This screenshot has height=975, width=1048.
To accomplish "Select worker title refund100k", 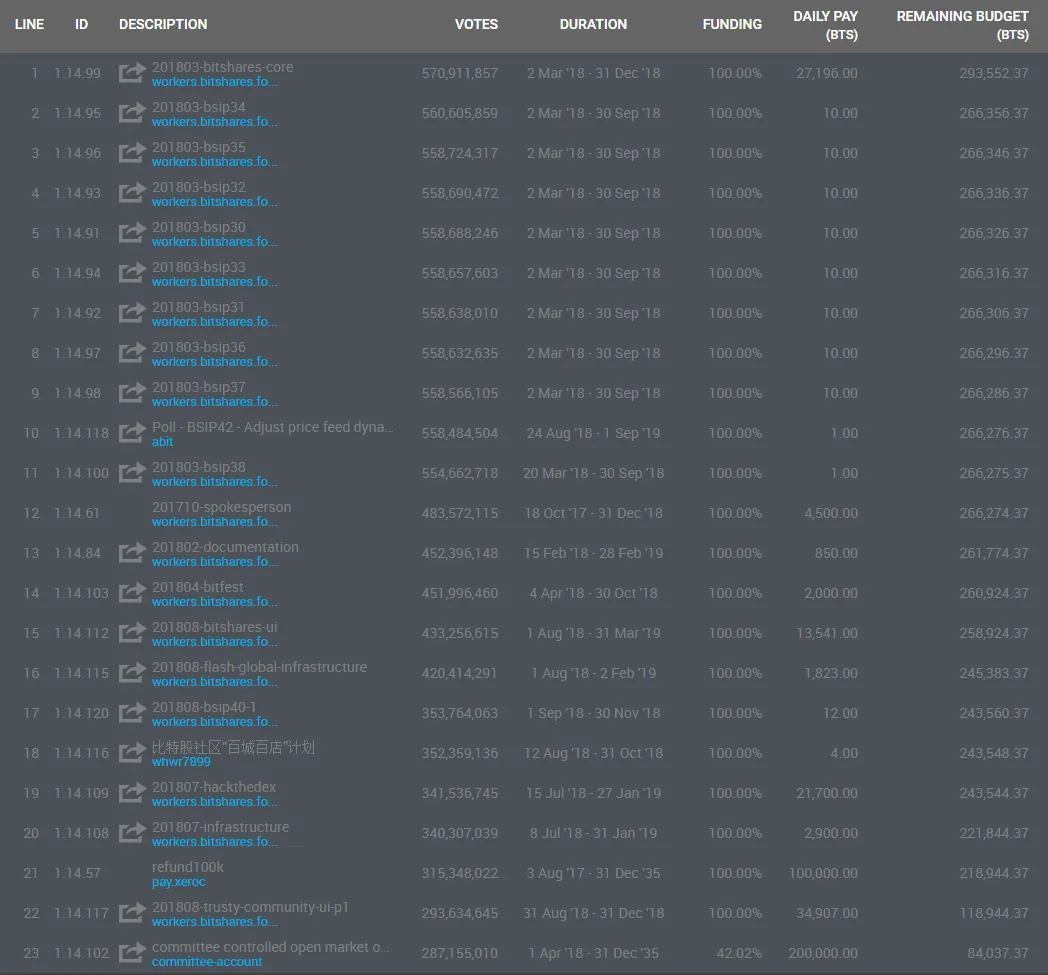I will coord(188,867).
